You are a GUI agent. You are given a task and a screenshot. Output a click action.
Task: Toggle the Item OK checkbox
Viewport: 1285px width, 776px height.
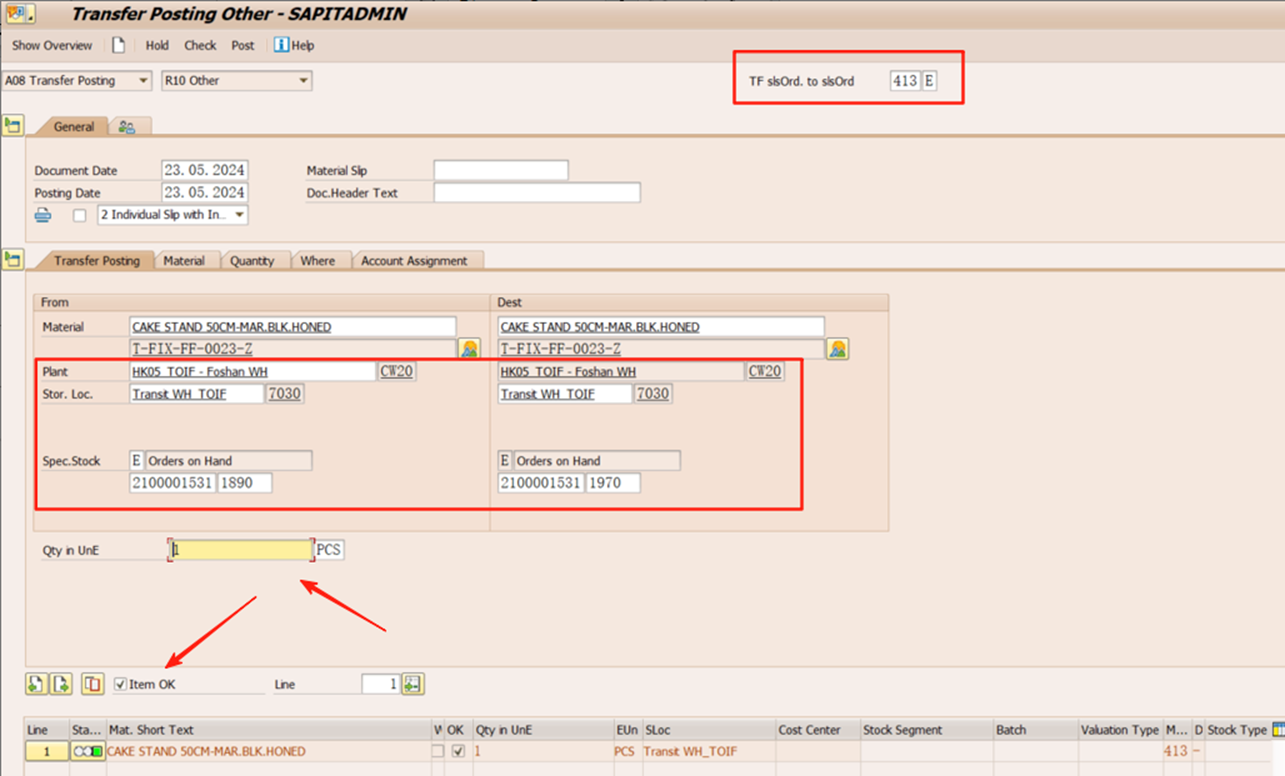(121, 684)
